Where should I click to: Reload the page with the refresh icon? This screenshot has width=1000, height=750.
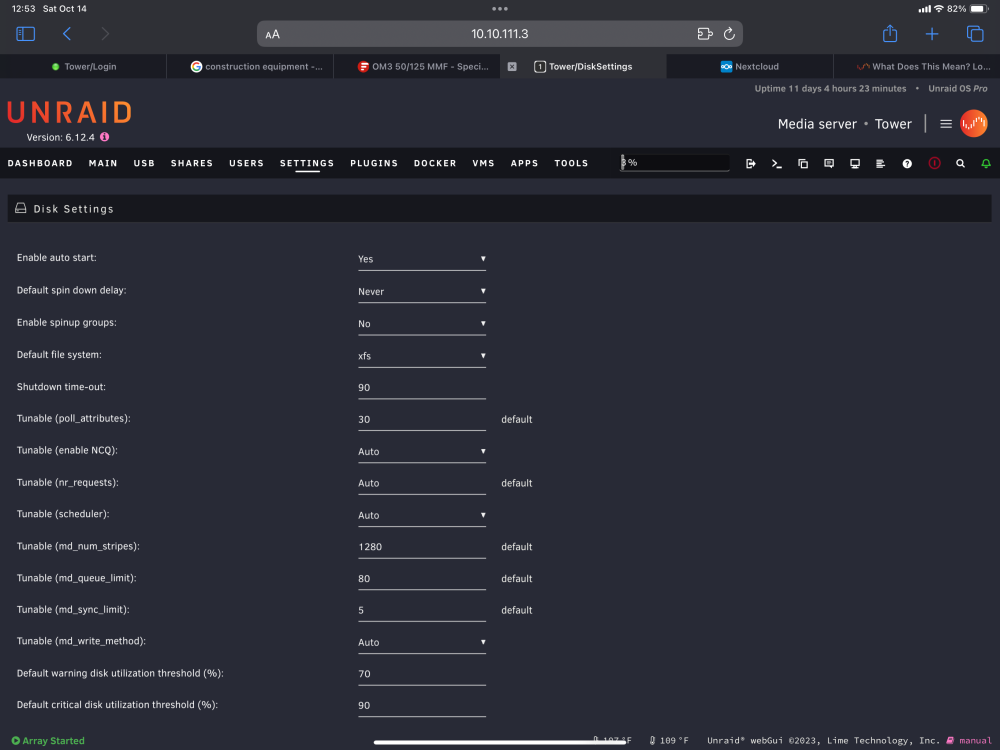click(729, 34)
